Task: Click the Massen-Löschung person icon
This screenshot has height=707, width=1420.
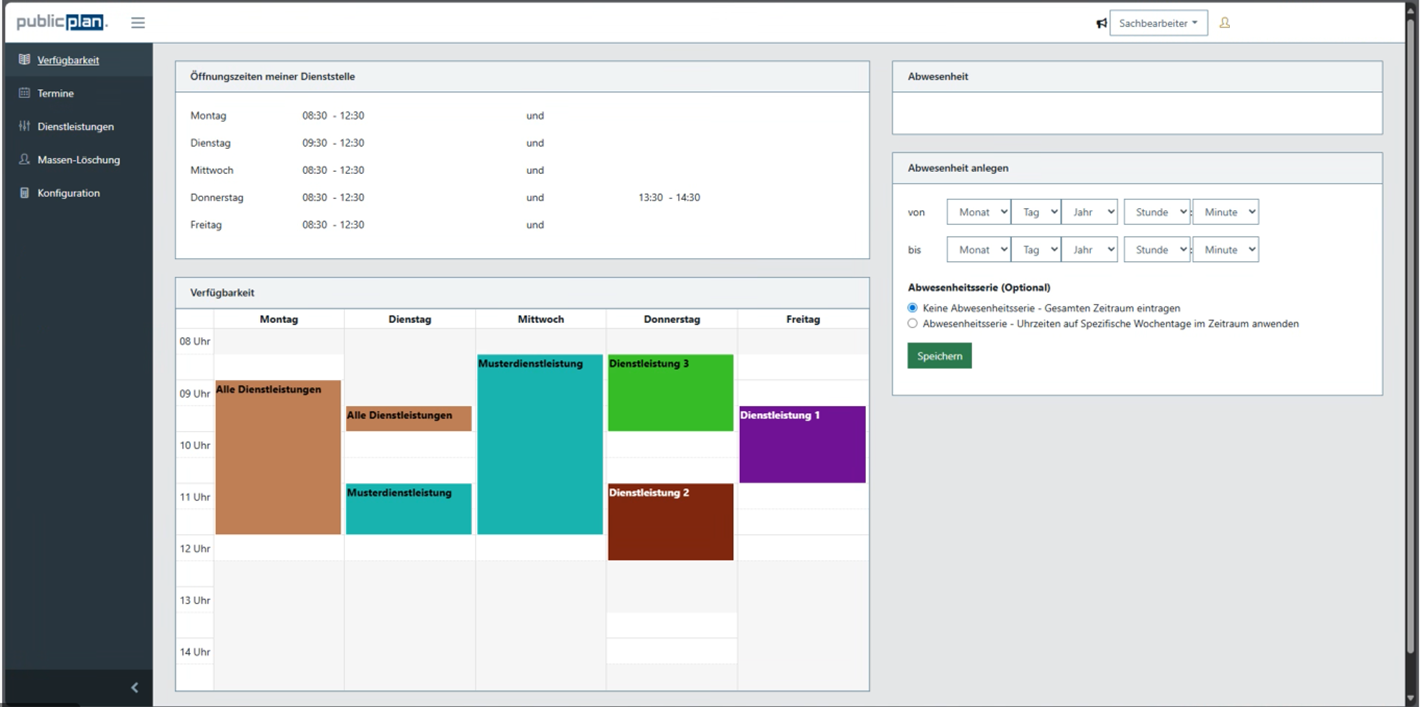Action: click(25, 160)
